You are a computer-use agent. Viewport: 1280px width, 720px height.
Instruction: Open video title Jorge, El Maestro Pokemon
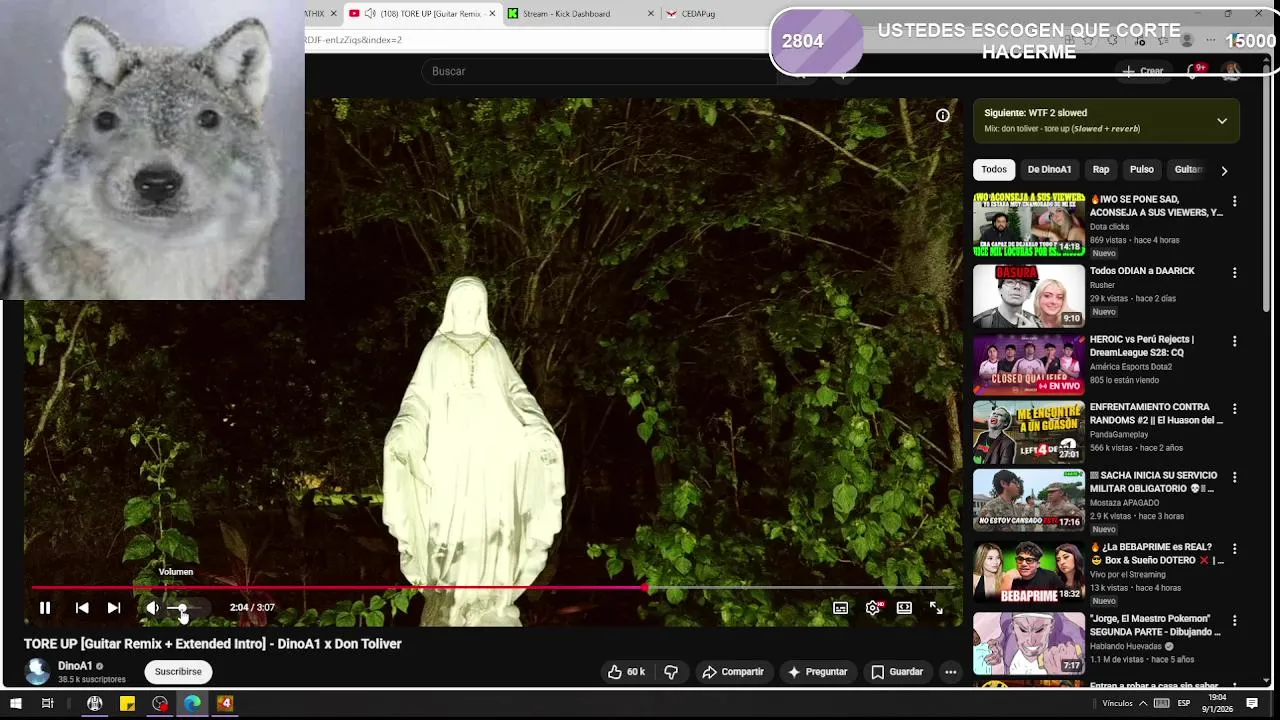[x=1155, y=625]
